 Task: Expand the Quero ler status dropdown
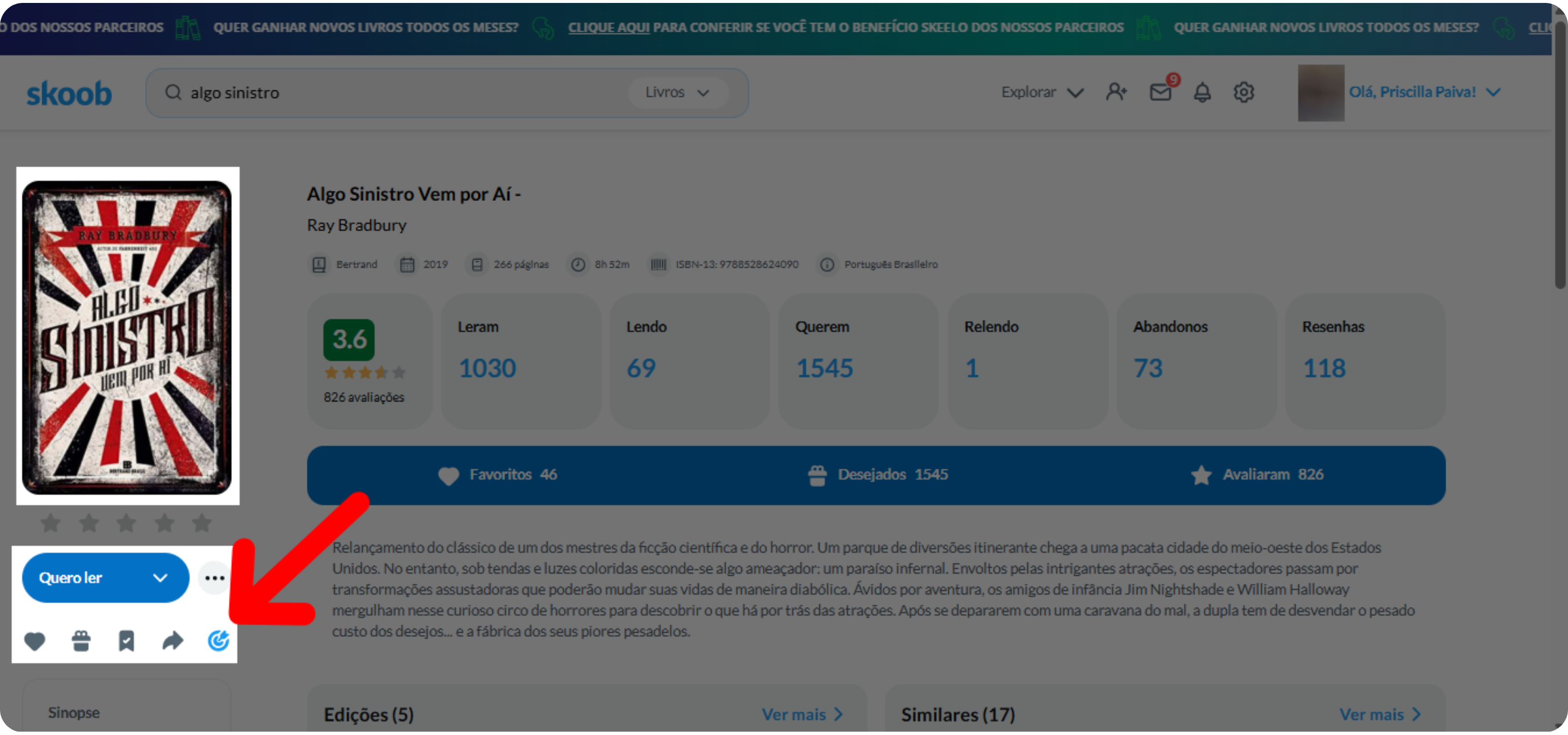[160, 578]
